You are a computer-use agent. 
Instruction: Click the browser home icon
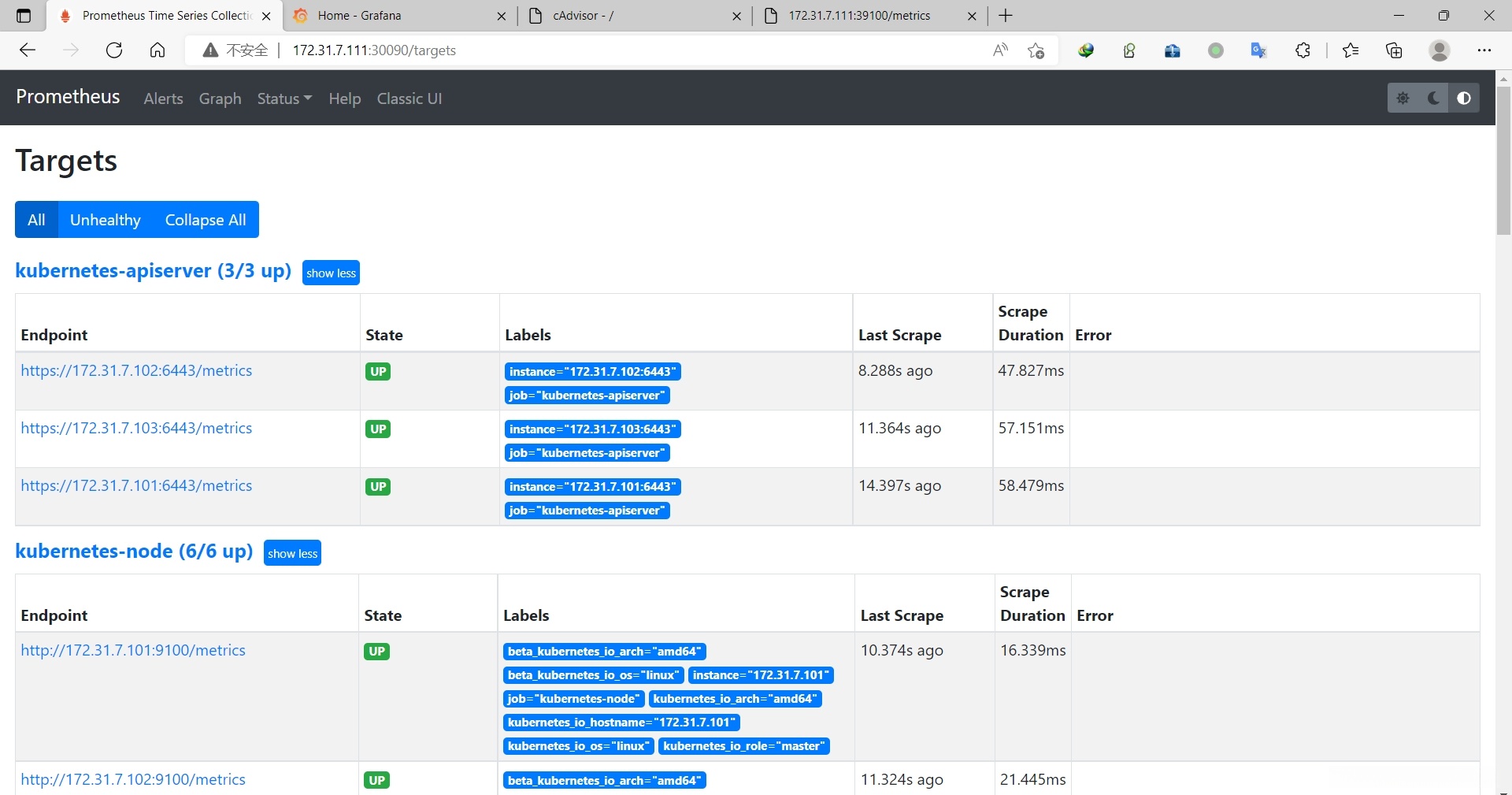(157, 50)
